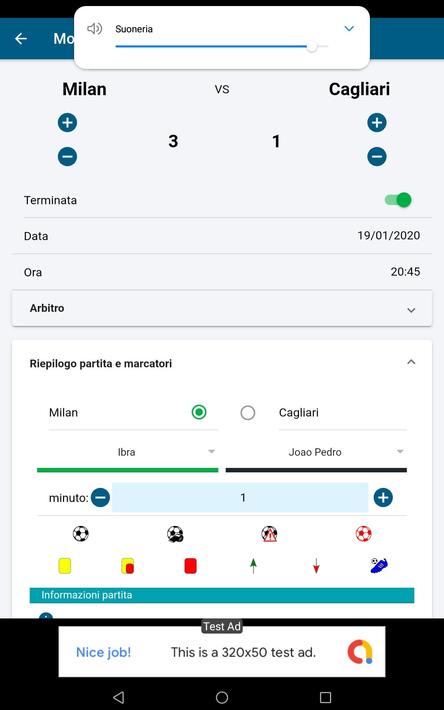Select the ball with warning triangle icon
Viewport: 444px width, 710px height.
(269, 533)
